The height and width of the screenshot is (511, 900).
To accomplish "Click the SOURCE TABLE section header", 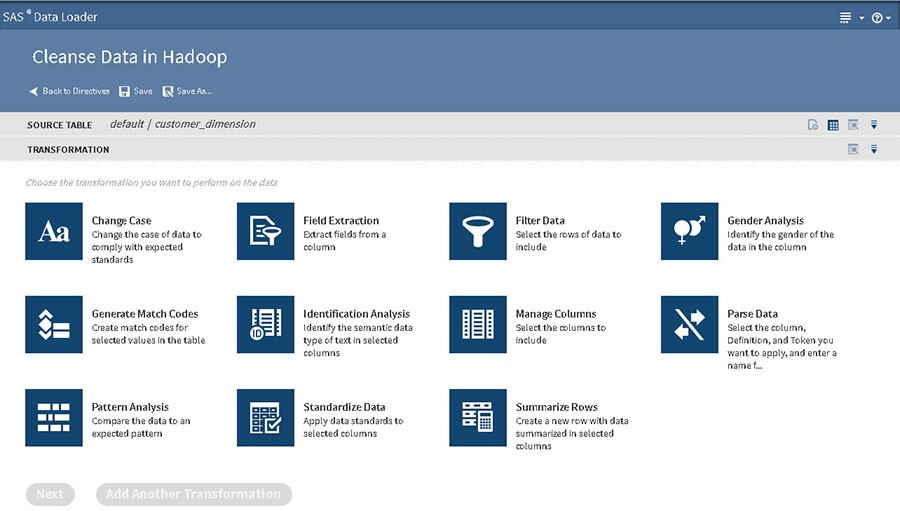I will 60,125.
